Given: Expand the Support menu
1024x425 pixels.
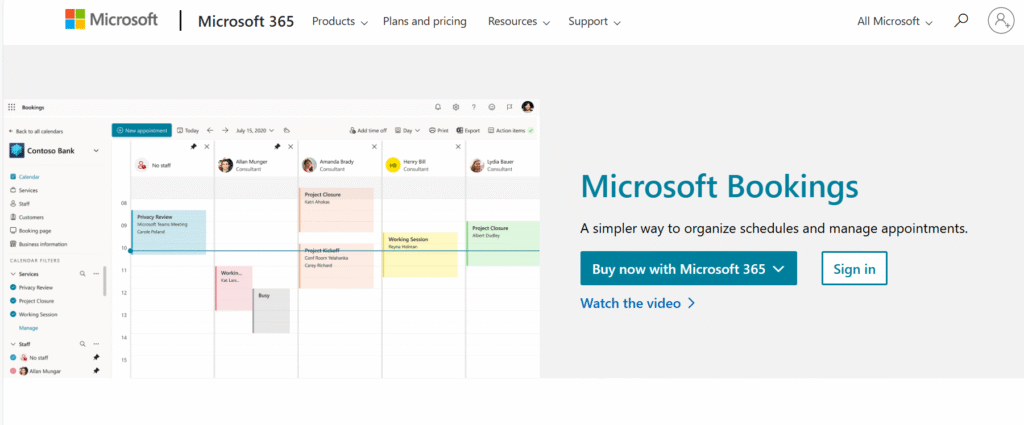Looking at the screenshot, I should (x=594, y=22).
